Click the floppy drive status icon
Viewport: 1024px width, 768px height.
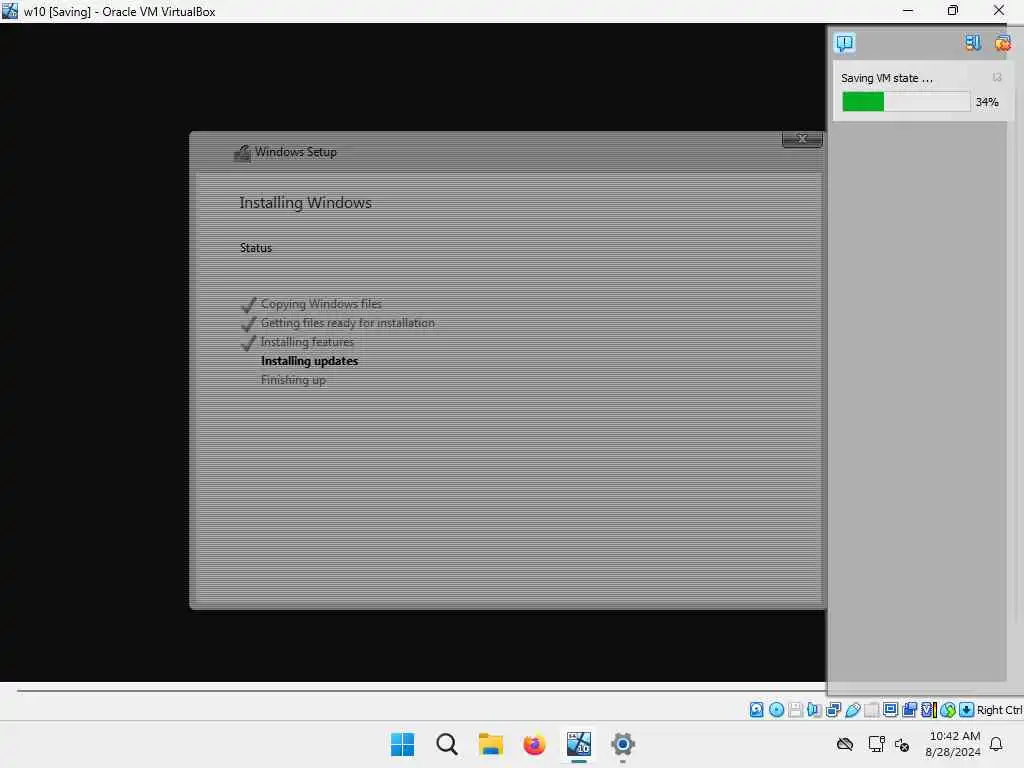[x=795, y=710]
